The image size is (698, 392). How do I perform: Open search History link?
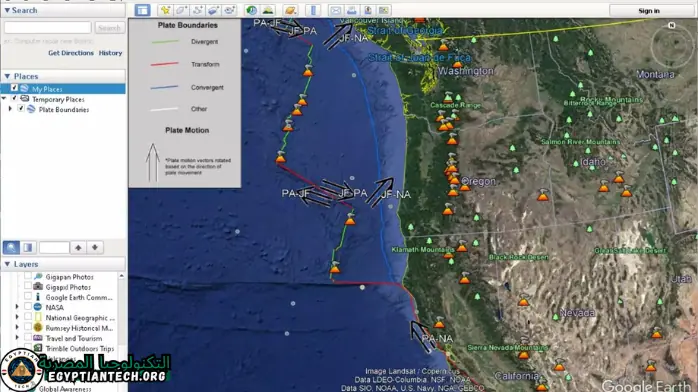tap(110, 53)
